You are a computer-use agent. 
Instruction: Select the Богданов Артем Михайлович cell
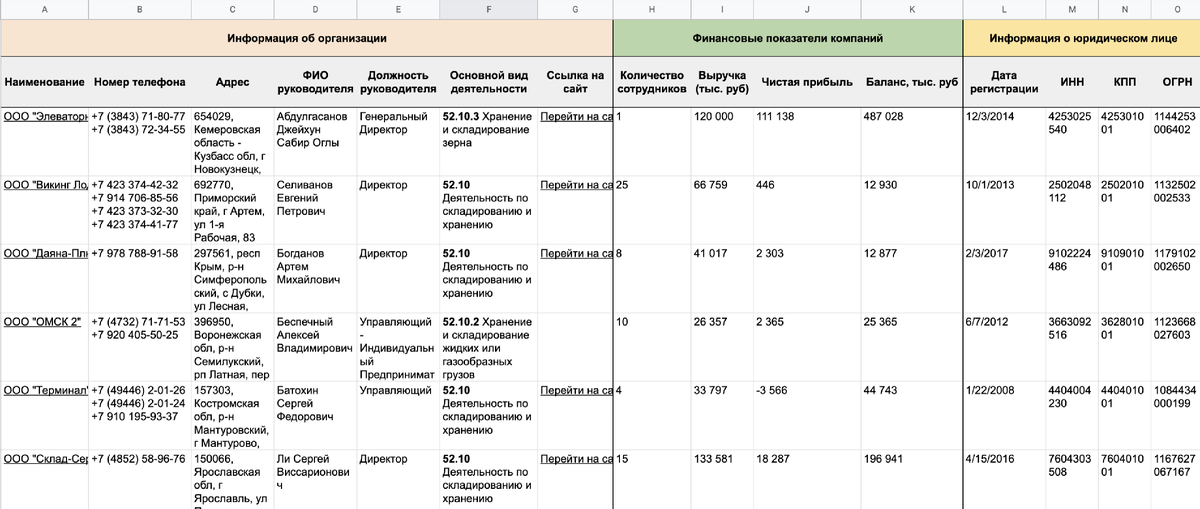[314, 278]
